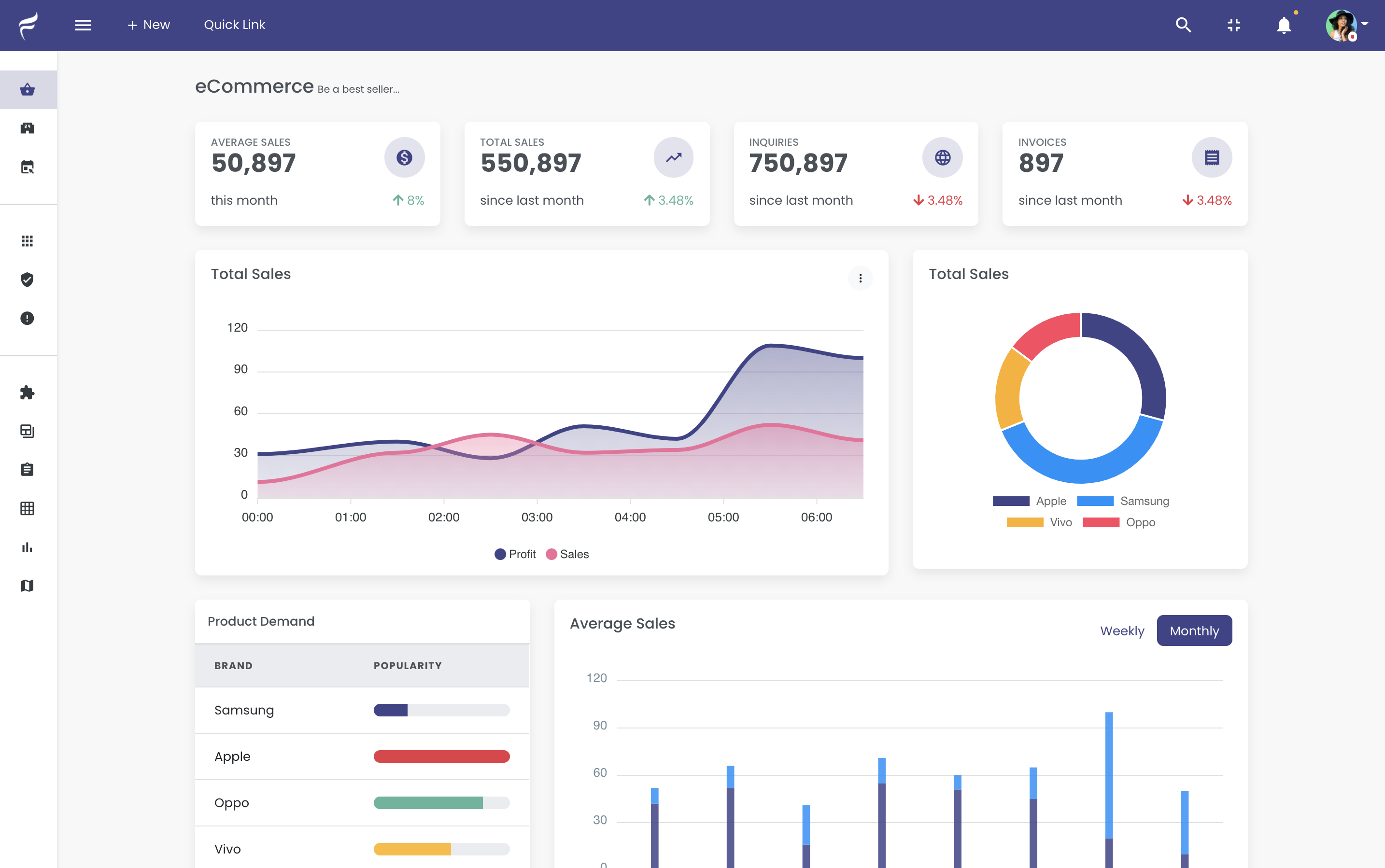This screenshot has width=1385, height=868.
Task: Click the BRAND column header
Action: pyautogui.click(x=233, y=665)
